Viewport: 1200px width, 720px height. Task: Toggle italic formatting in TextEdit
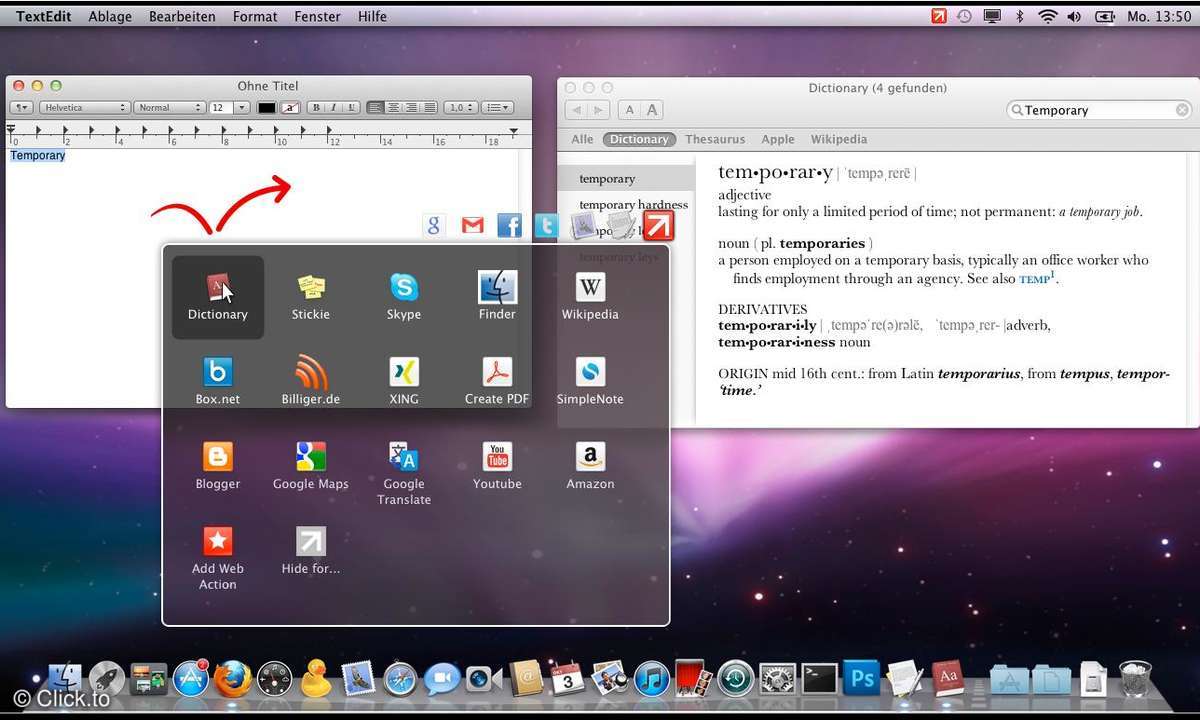[x=334, y=107]
